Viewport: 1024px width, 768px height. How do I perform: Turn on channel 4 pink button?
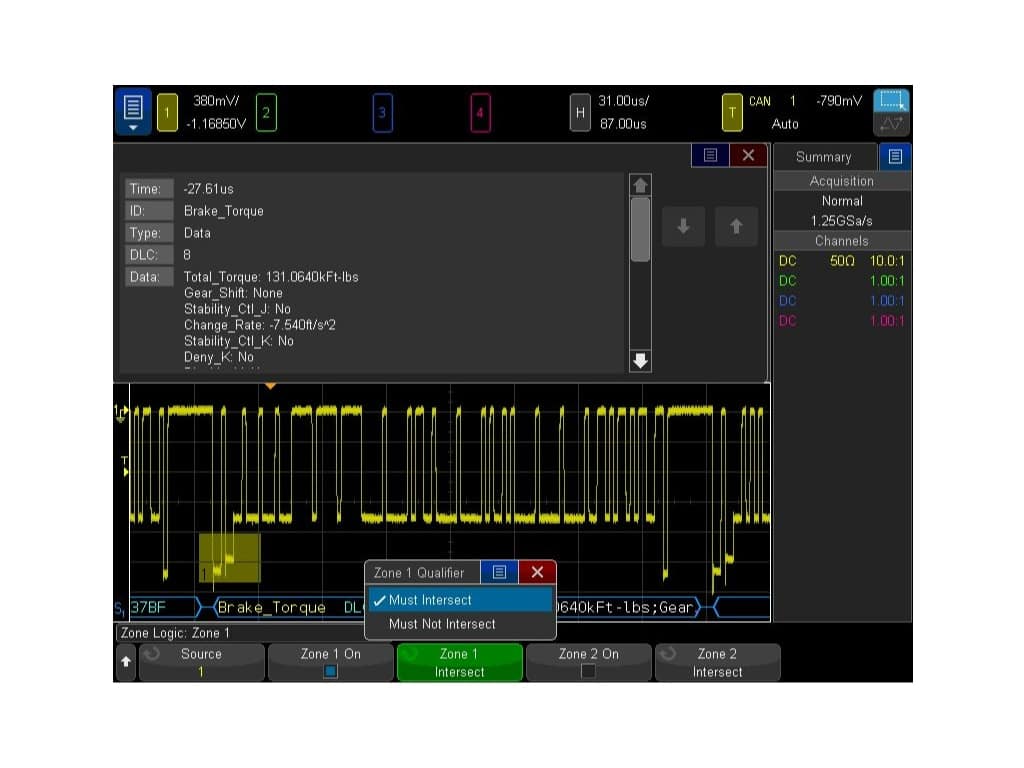click(480, 113)
